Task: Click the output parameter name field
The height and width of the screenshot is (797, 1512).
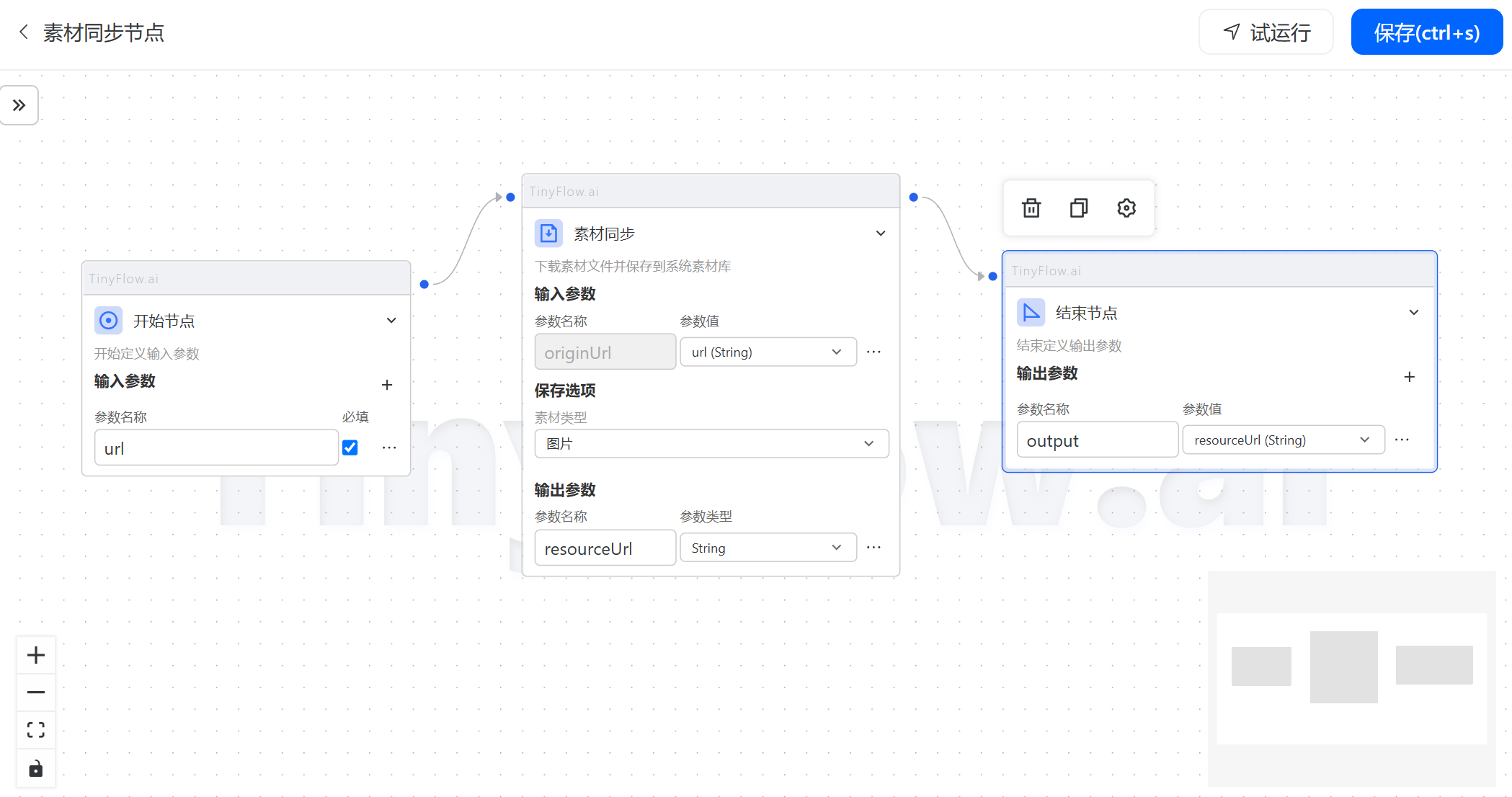Action: (1096, 441)
